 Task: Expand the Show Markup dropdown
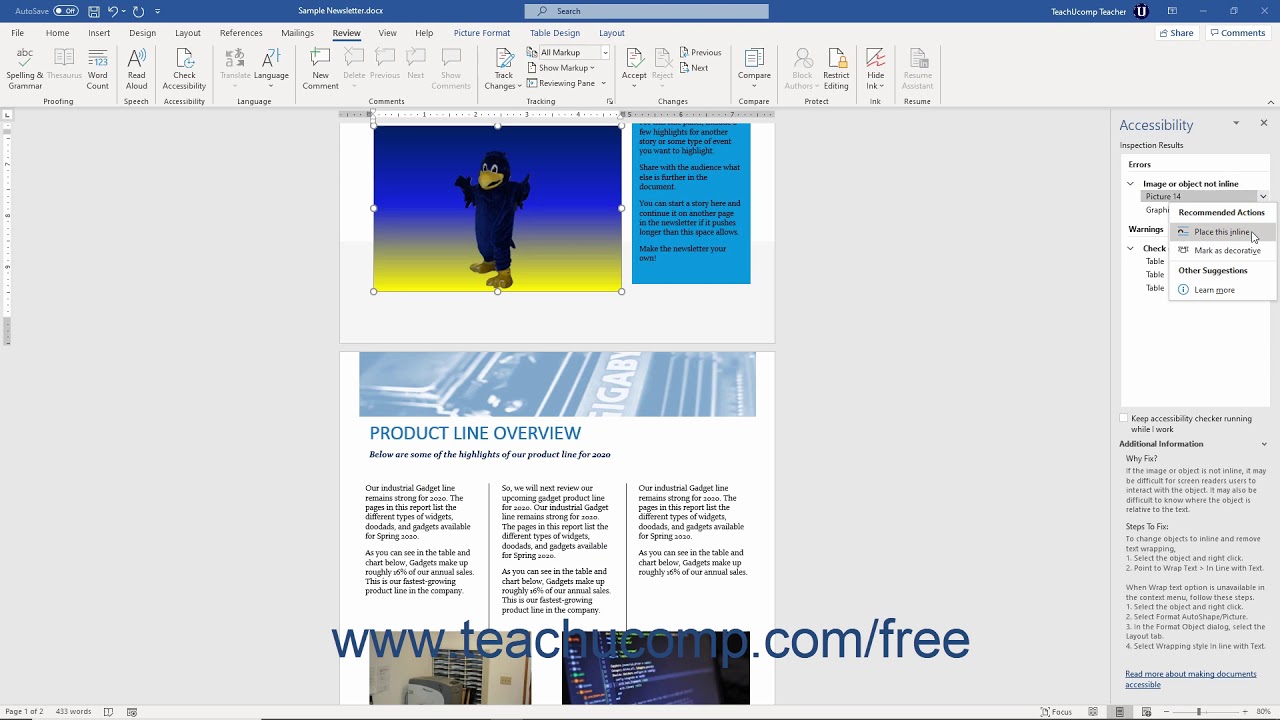[566, 68]
